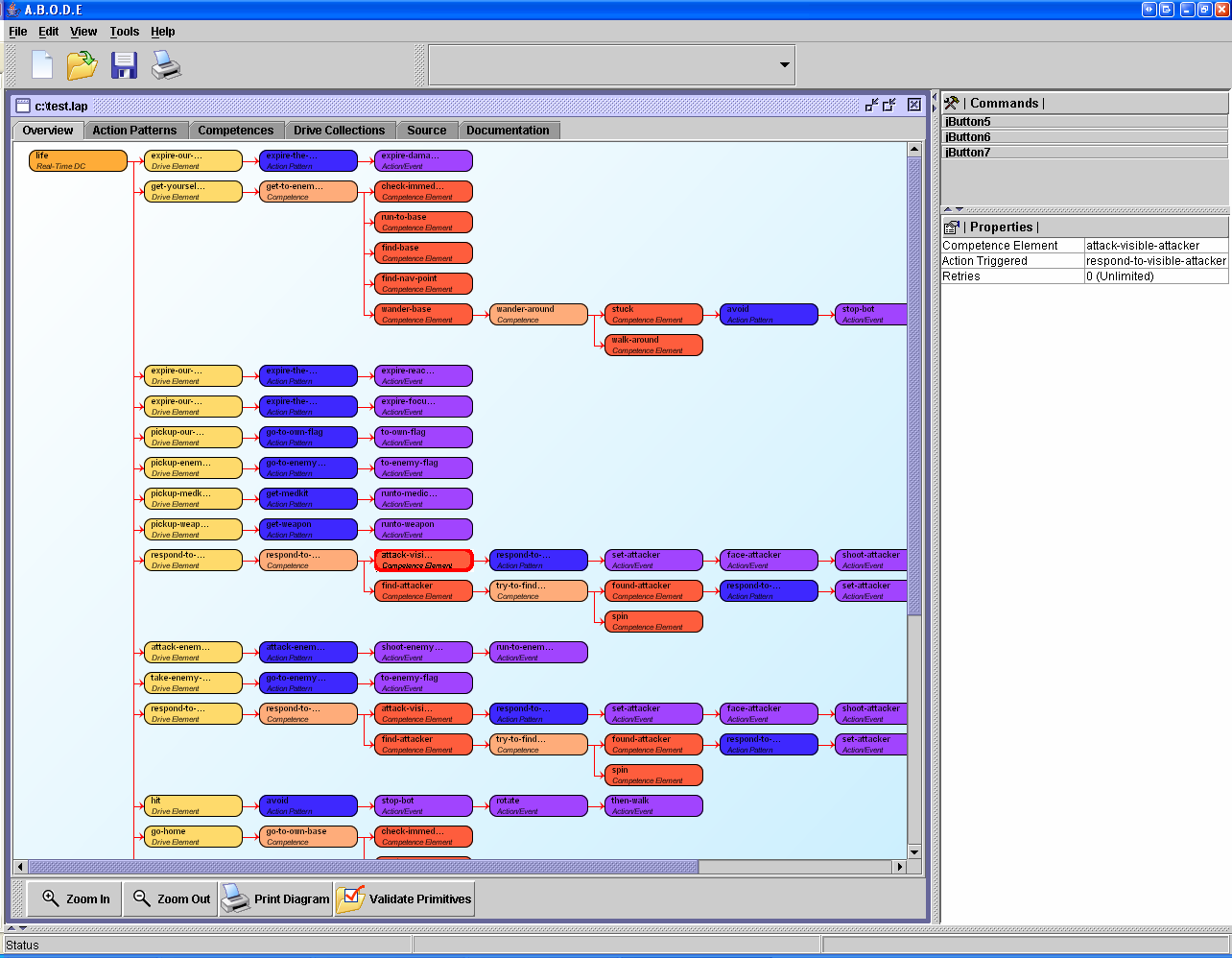Click the diagram's vertical scrollbar down arrow
The height and width of the screenshot is (958, 1232).
click(x=914, y=851)
